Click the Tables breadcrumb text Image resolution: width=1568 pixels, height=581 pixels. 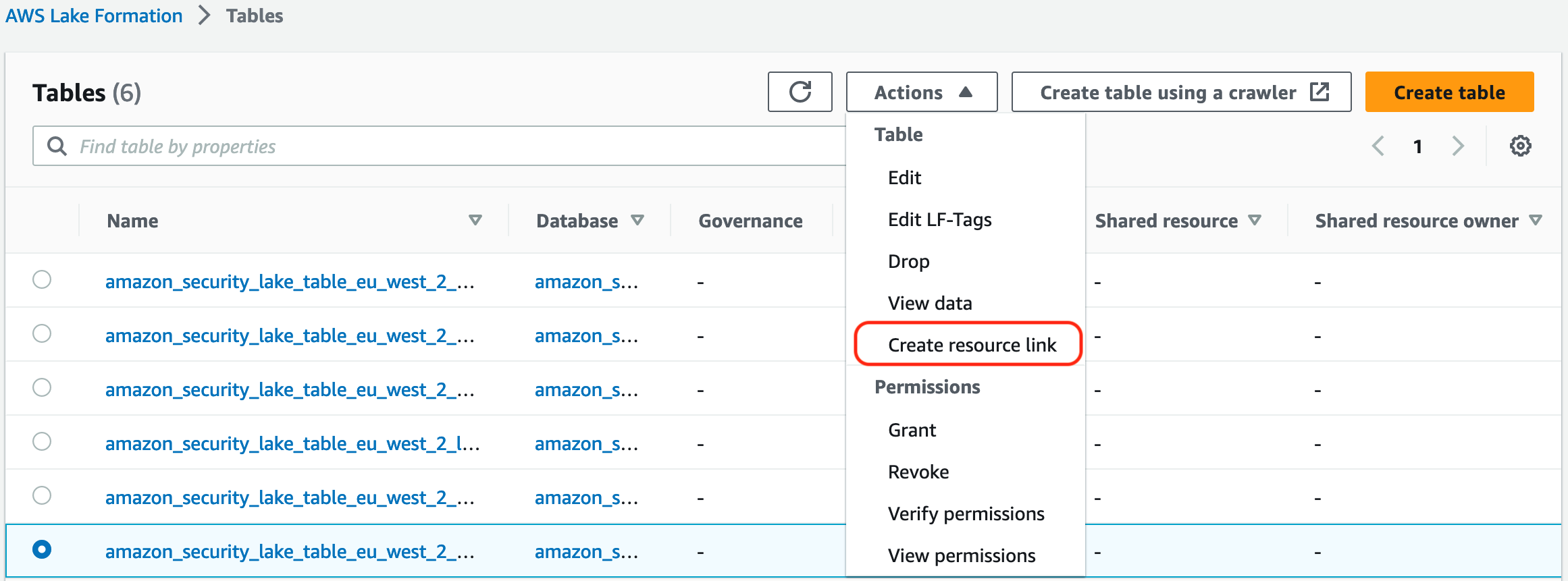255,16
